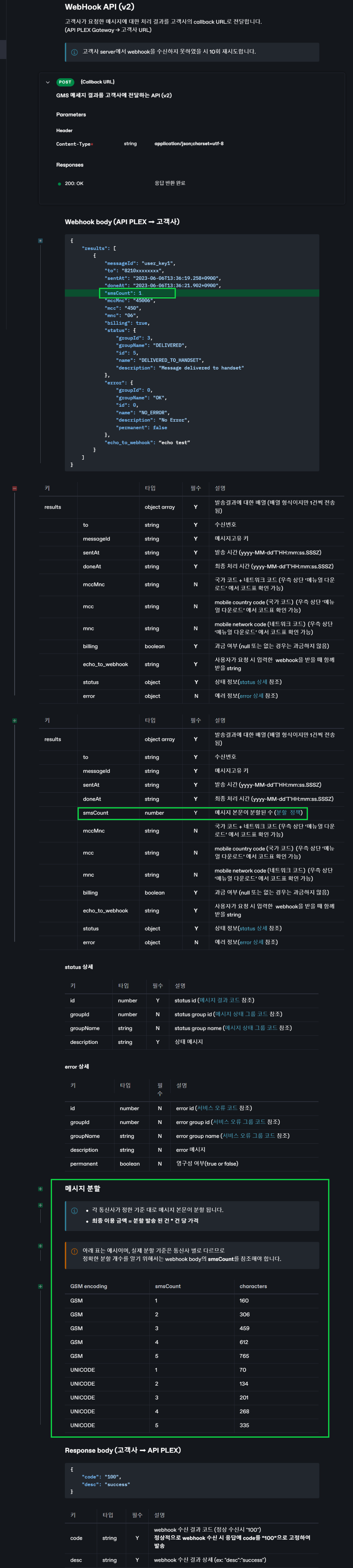The height and width of the screenshot is (1568, 353).
Task: Click the green plus marker beside the orange warning note
Action: [41, 1246]
